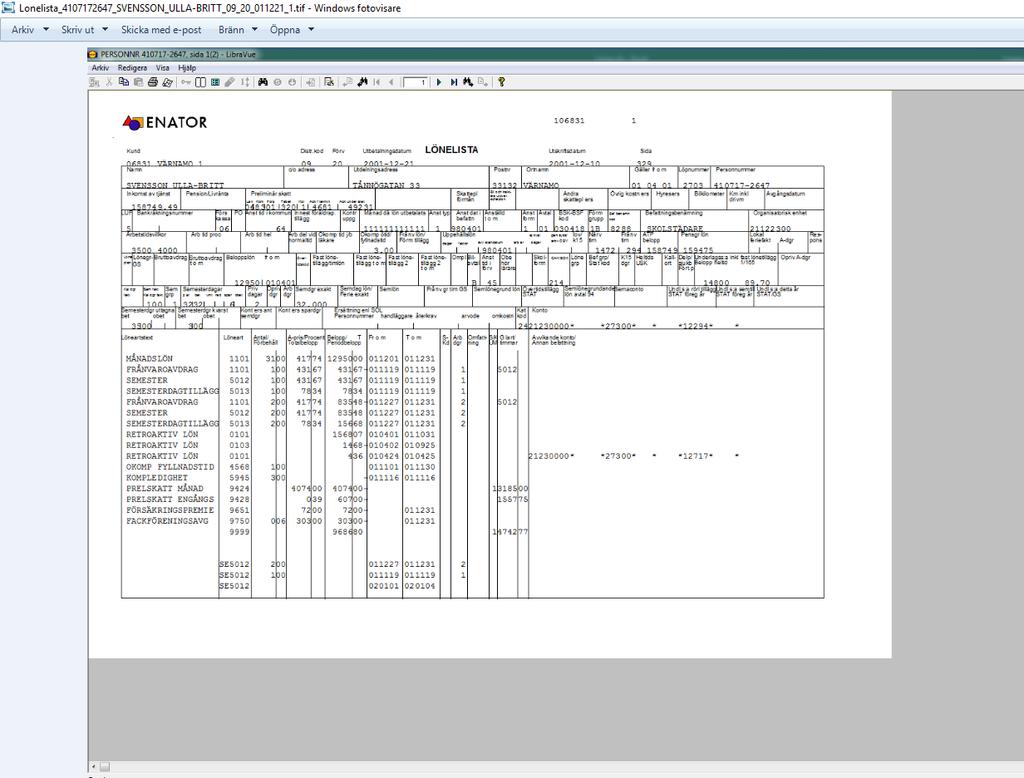Click the green table layout icon
Screen dimensions: 1024x778
click(x=215, y=82)
